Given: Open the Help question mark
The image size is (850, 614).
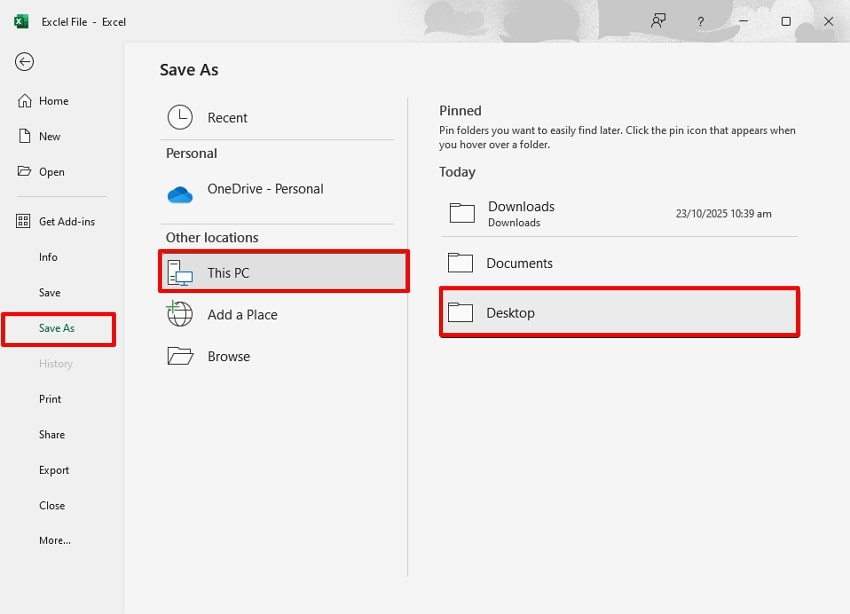Looking at the screenshot, I should pos(700,21).
